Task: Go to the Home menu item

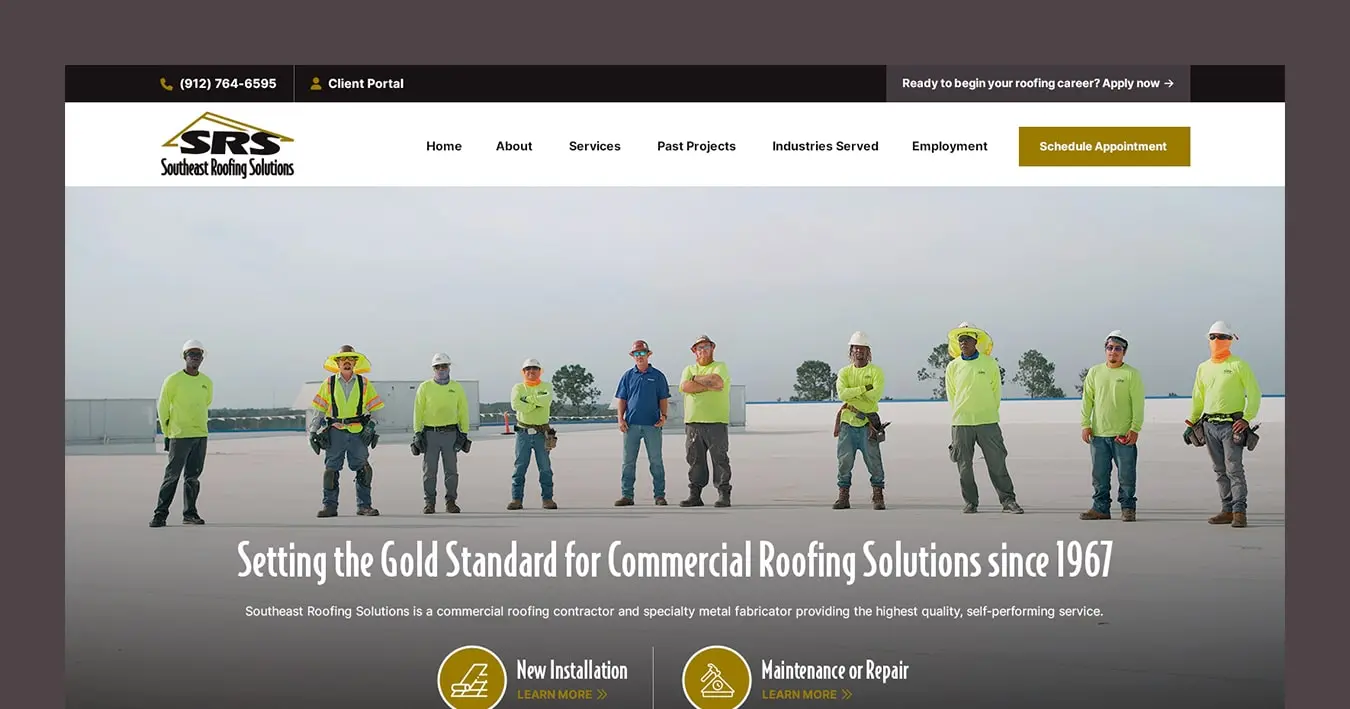Action: click(444, 146)
